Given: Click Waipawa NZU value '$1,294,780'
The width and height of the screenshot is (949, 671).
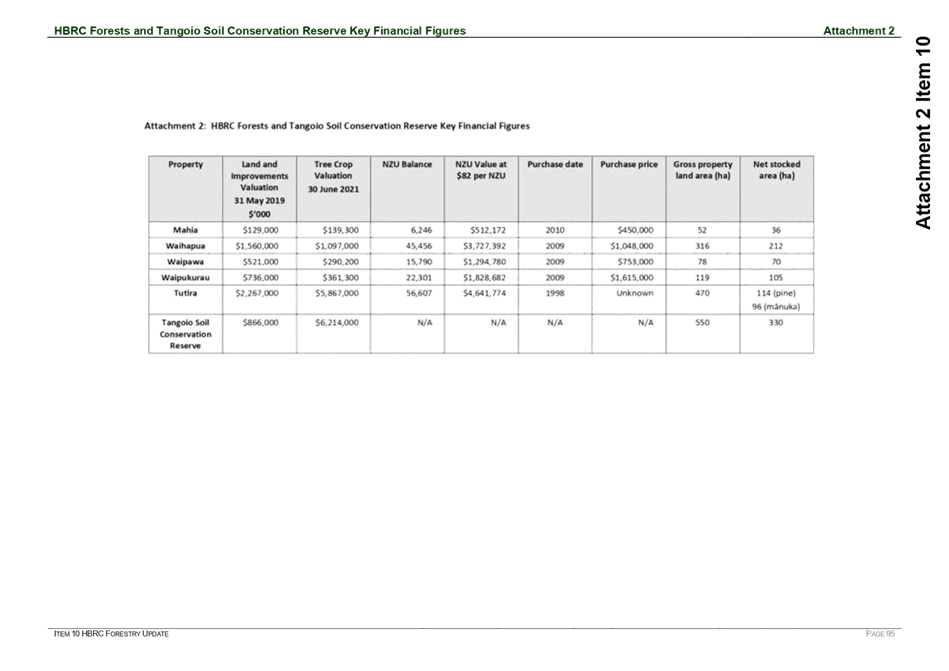Looking at the screenshot, I should [484, 261].
